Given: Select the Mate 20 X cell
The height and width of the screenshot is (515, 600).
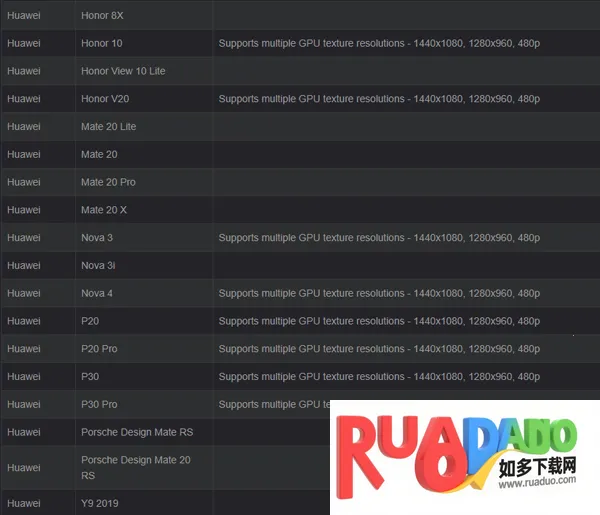Looking at the screenshot, I should (x=104, y=210).
